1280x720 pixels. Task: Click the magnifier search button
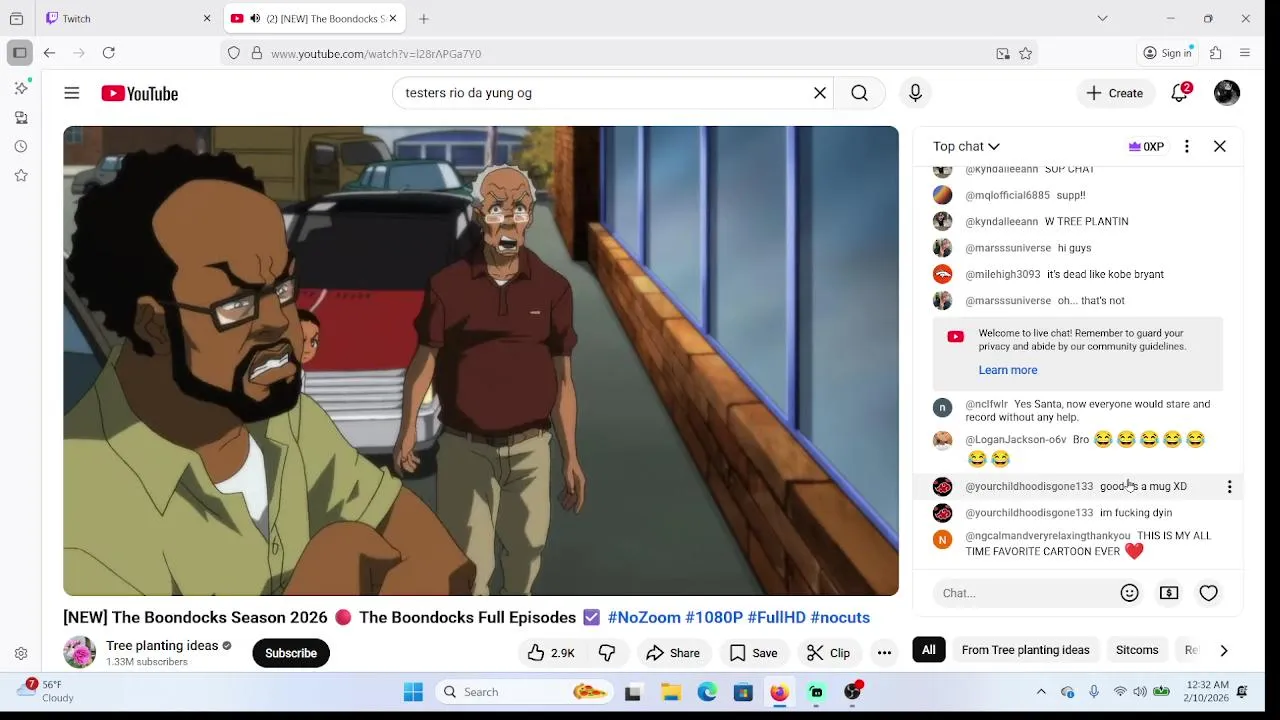click(859, 93)
